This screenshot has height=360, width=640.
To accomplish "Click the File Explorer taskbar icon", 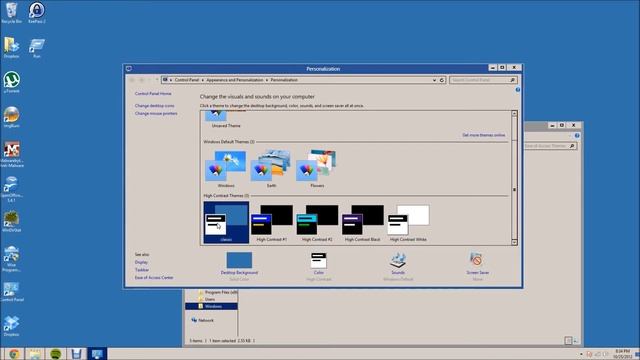I will click(x=35, y=354).
